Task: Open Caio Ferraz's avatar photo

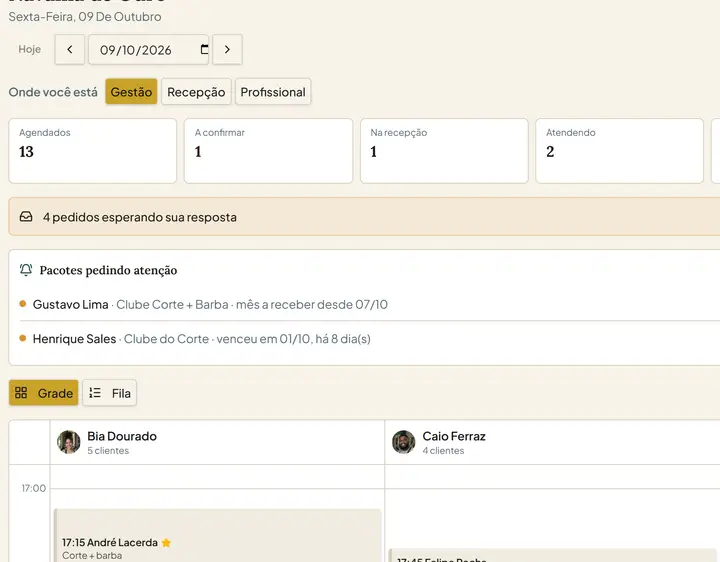Action: (404, 442)
